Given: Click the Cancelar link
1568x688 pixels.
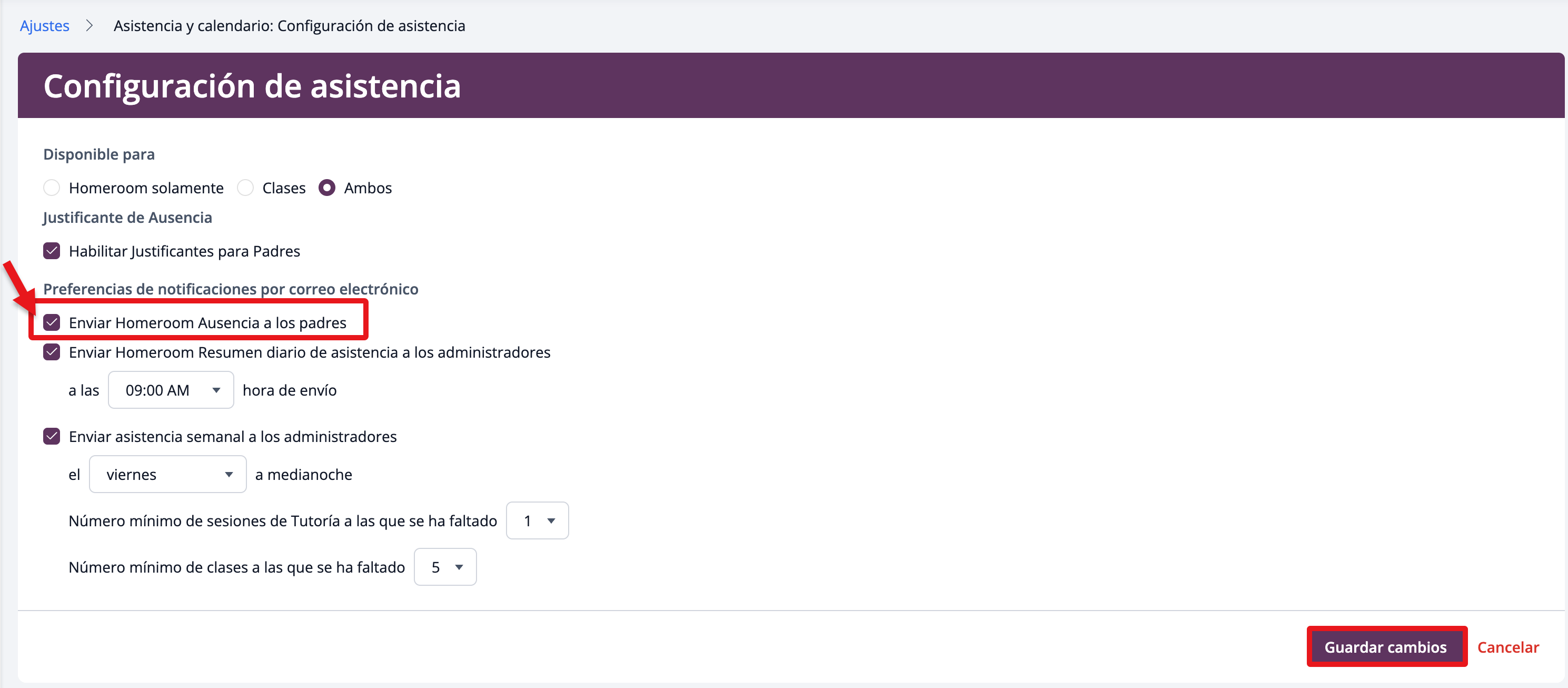Looking at the screenshot, I should (x=1508, y=646).
